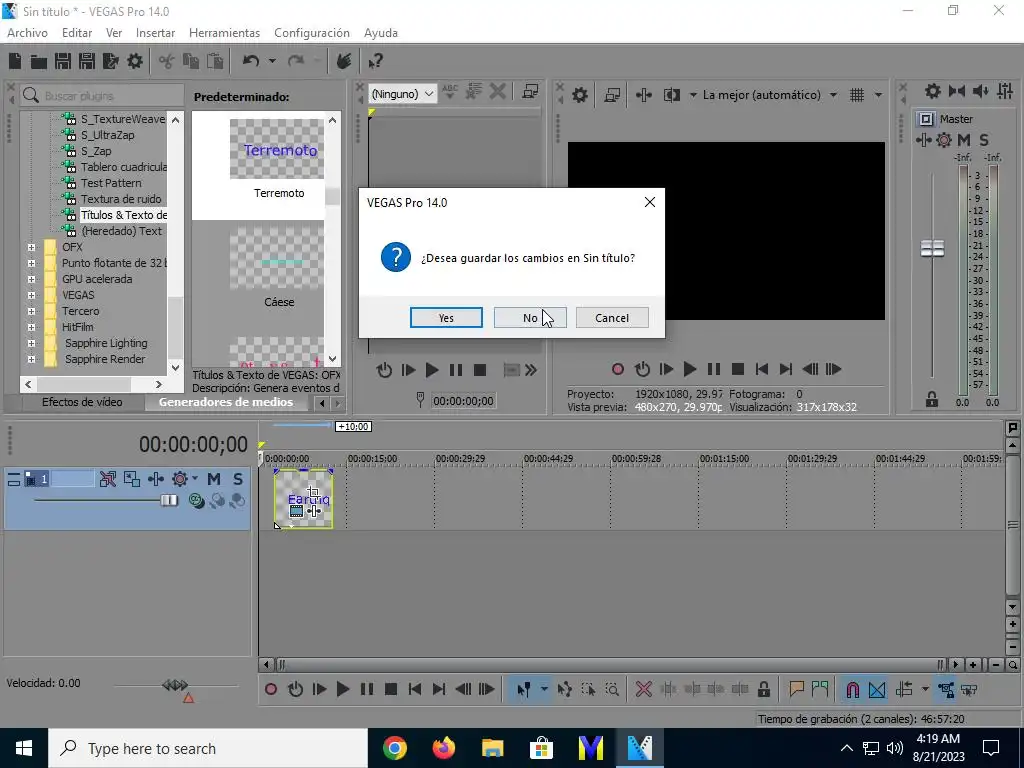Viewport: 1024px width, 768px height.
Task: Expand the VEGAS folder
Action: pos(31,295)
